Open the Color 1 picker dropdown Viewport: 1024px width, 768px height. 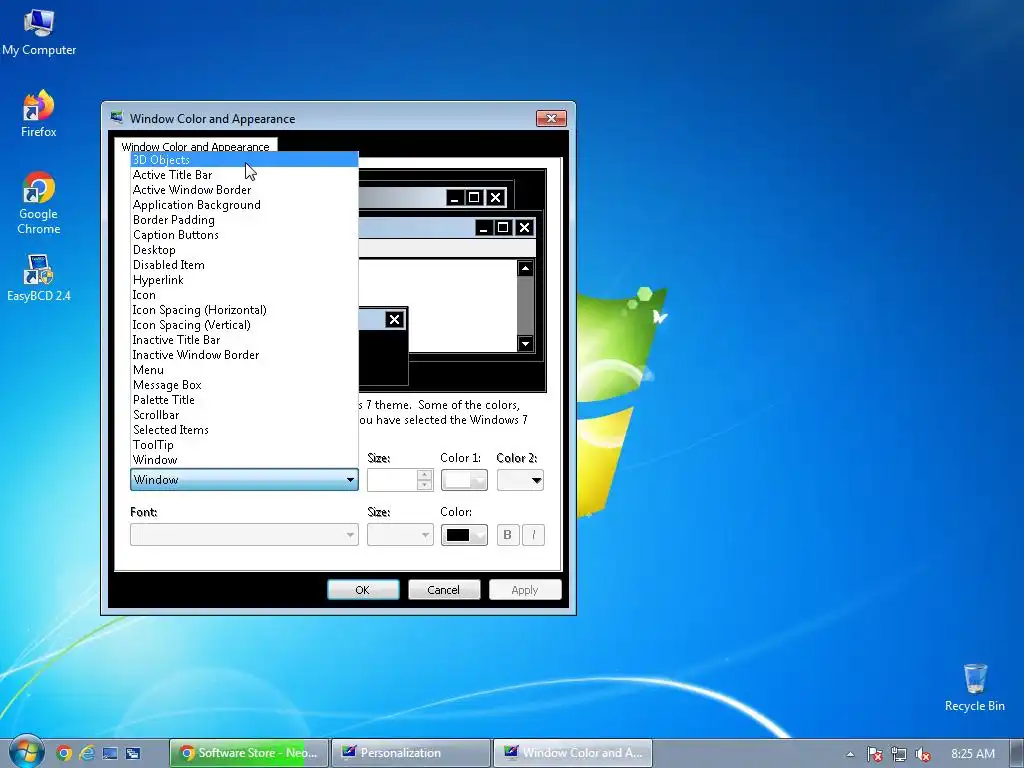coord(464,480)
